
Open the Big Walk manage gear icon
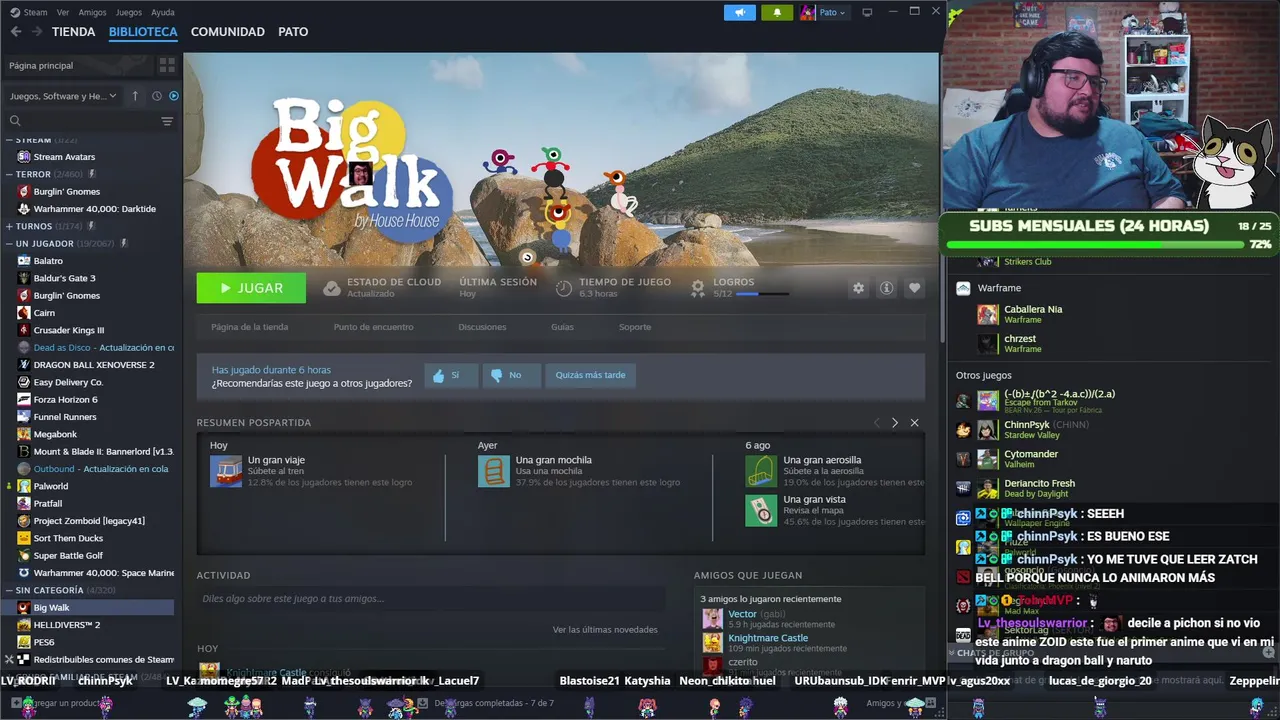coord(858,288)
